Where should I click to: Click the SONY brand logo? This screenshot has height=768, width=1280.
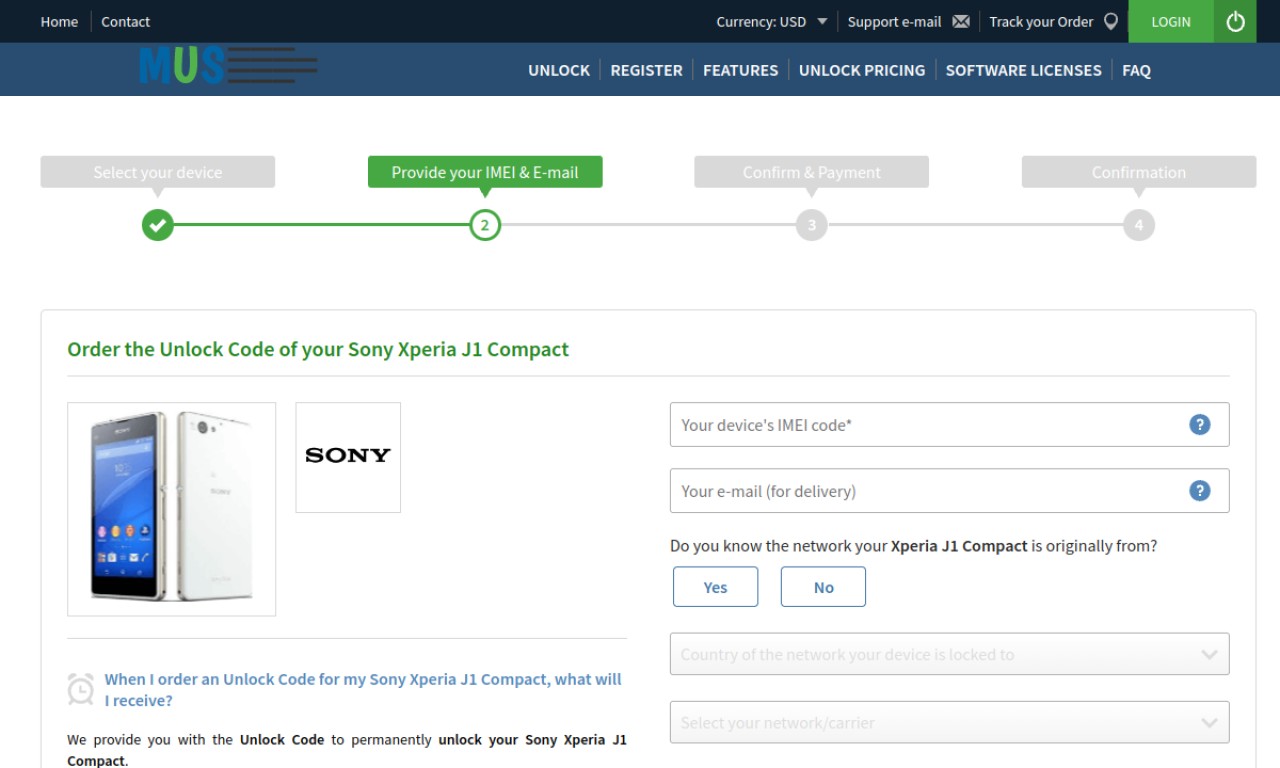pyautogui.click(x=348, y=457)
